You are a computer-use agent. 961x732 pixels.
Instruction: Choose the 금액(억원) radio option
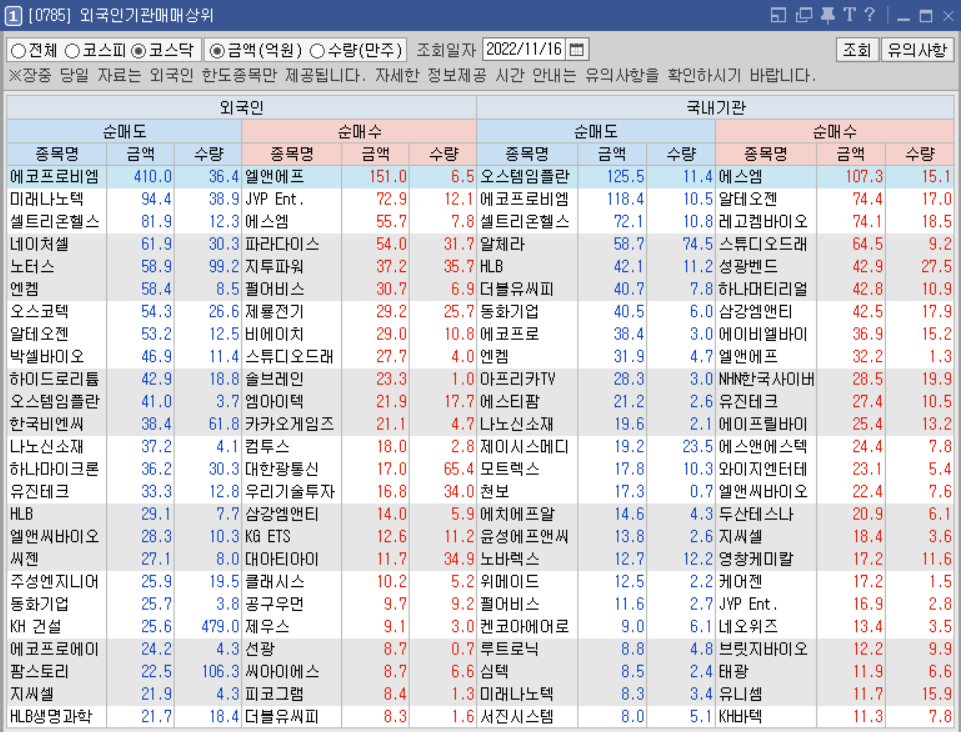(x=217, y=50)
